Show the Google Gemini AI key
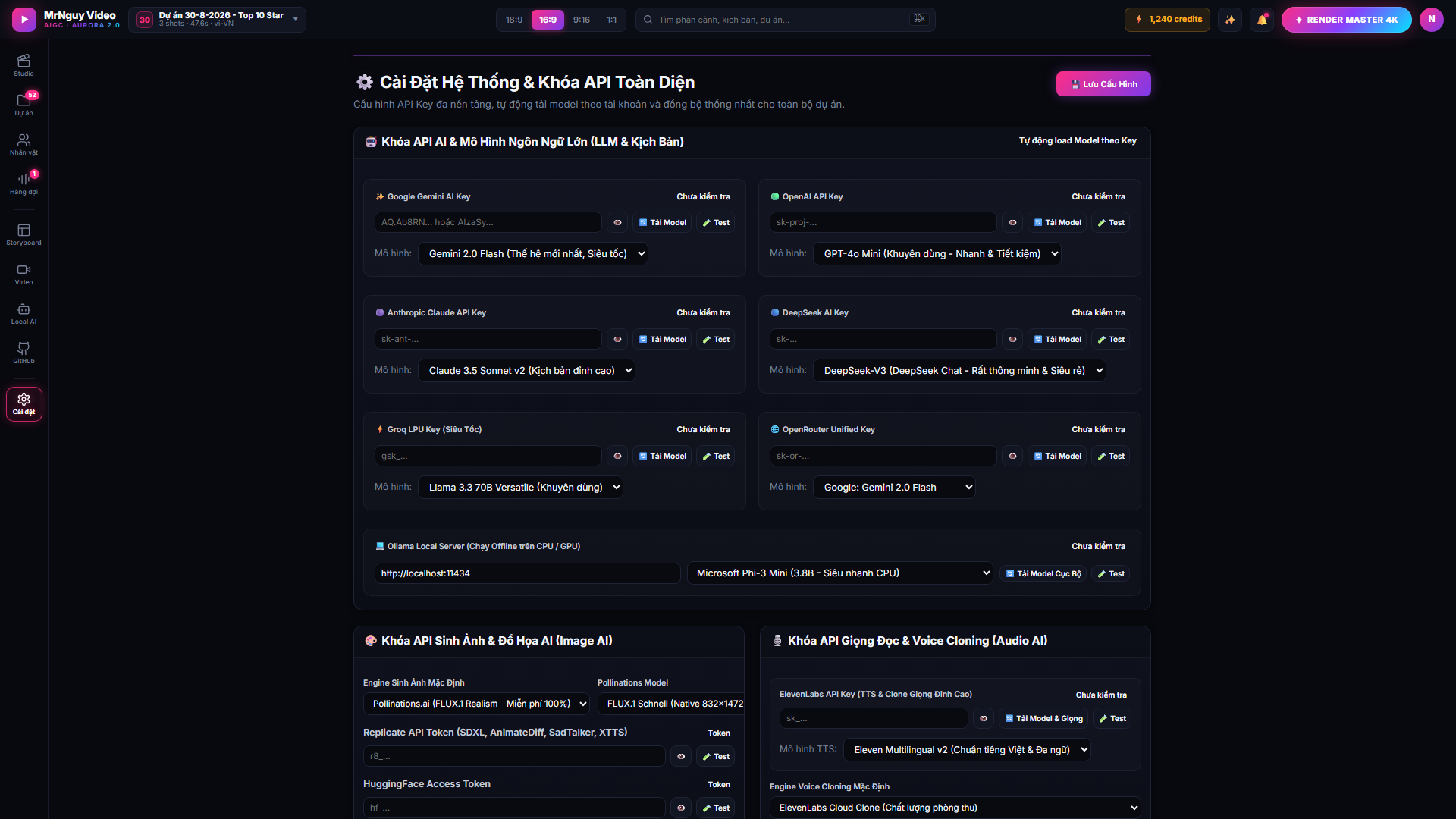1456x819 pixels. (x=617, y=222)
